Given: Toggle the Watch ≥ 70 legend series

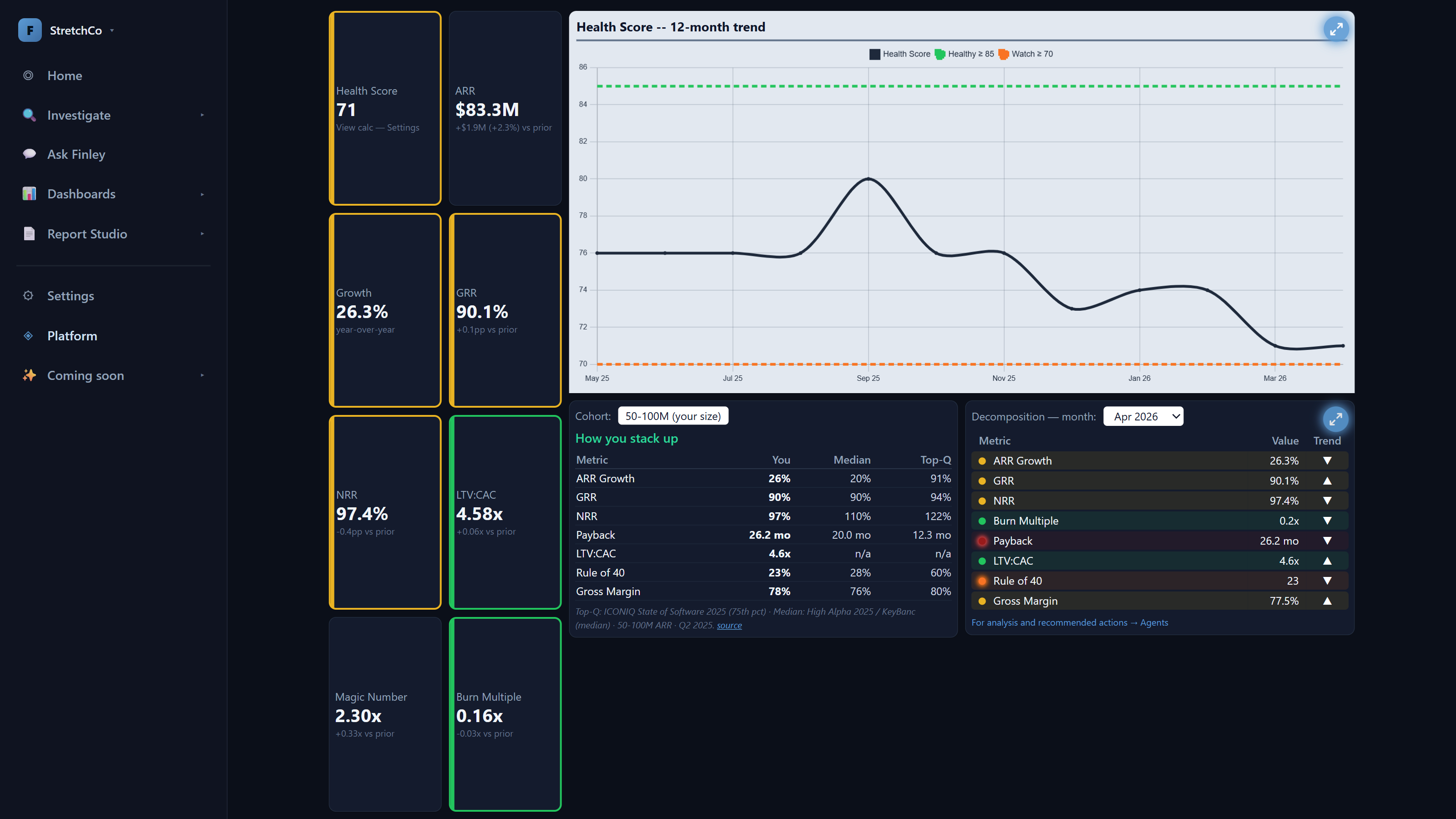Looking at the screenshot, I should pyautogui.click(x=1026, y=54).
